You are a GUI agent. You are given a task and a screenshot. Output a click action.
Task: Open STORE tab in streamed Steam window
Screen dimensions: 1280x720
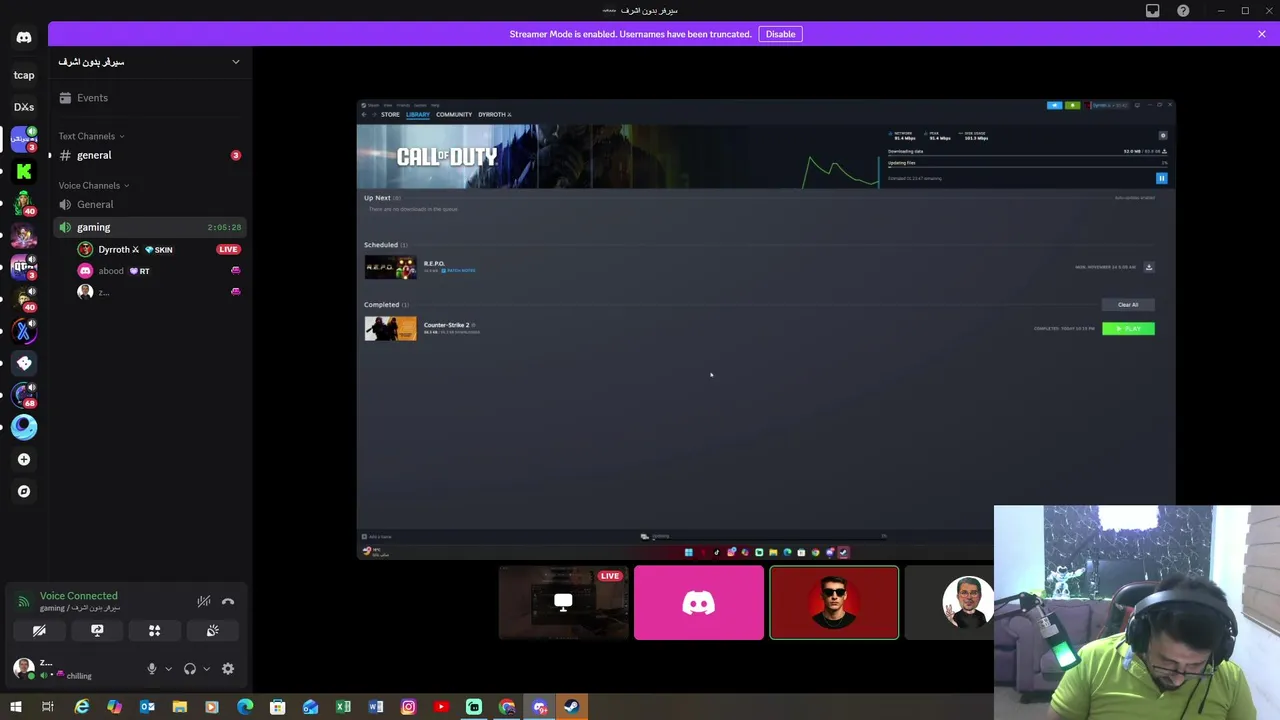390,114
